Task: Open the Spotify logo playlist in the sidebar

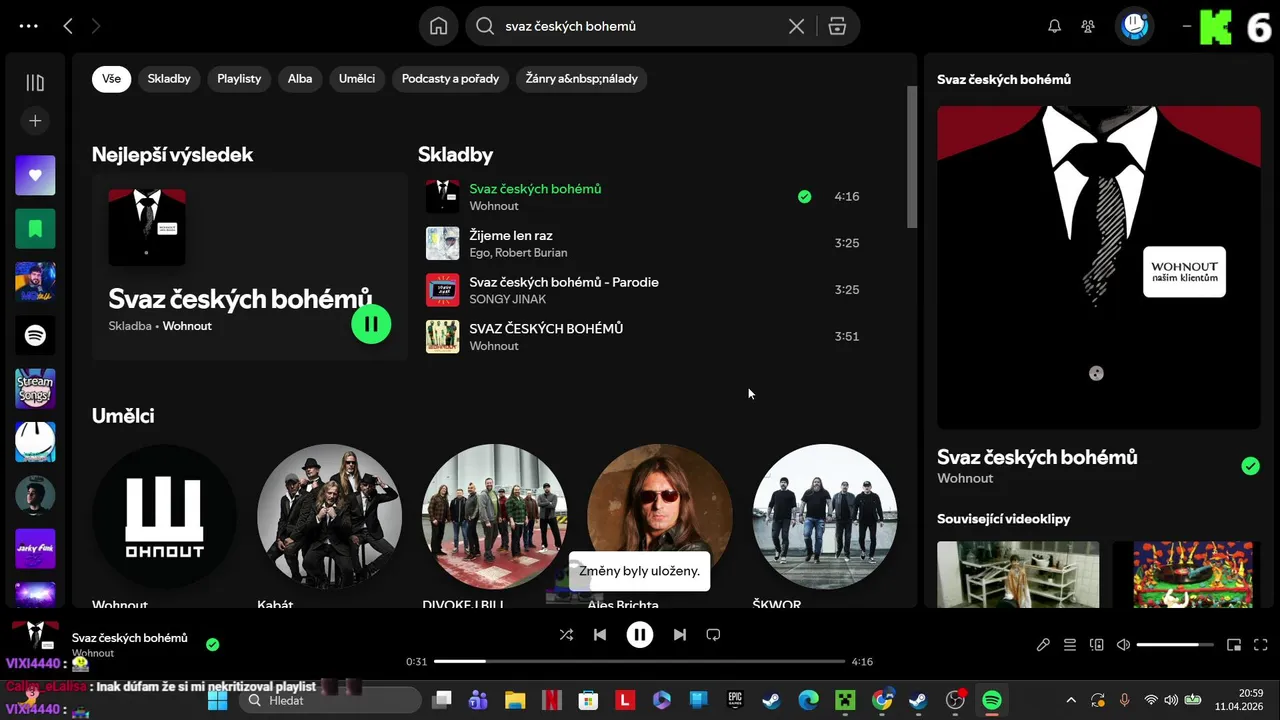Action: click(x=35, y=335)
